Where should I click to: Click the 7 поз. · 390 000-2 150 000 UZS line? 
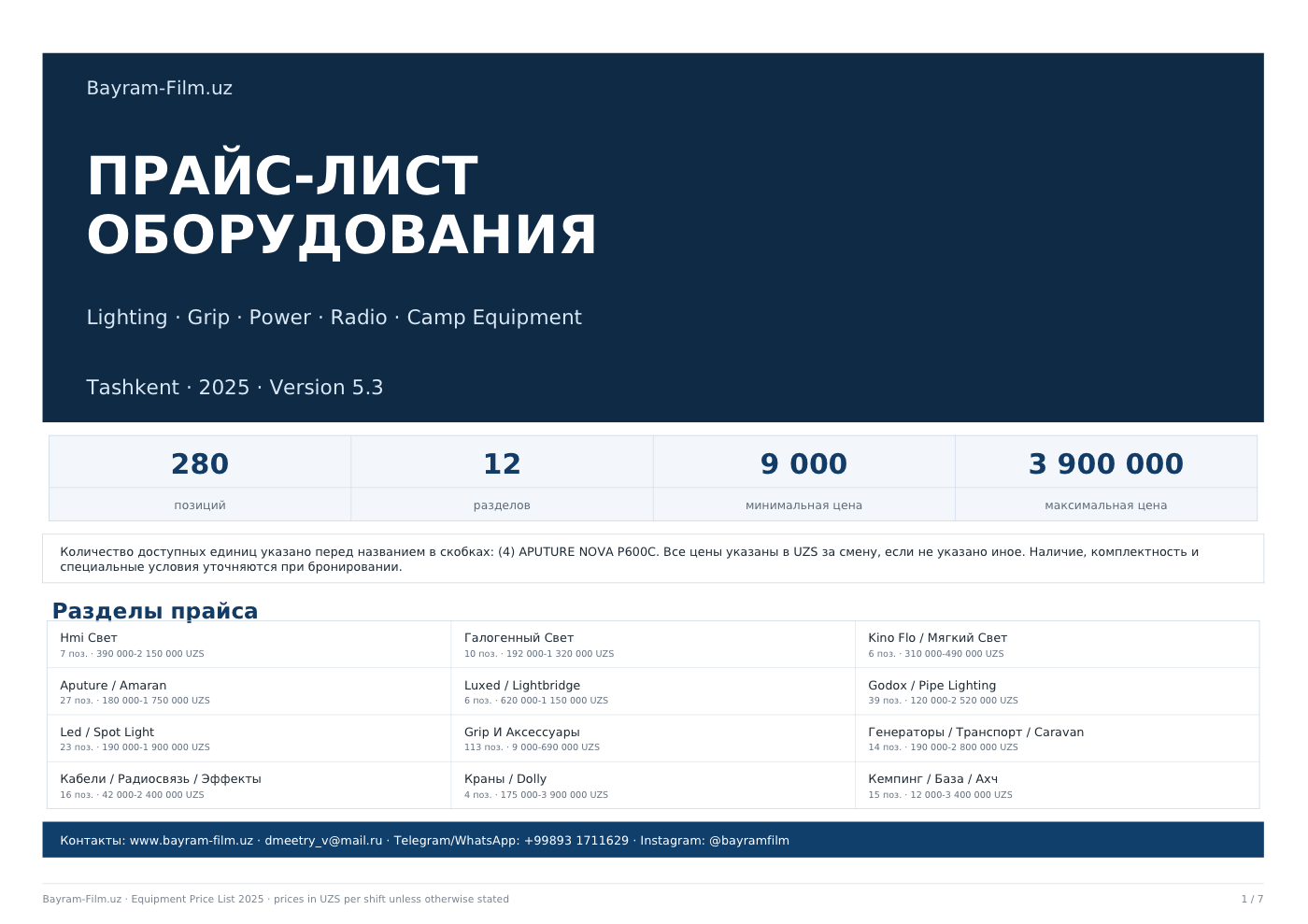coord(132,654)
